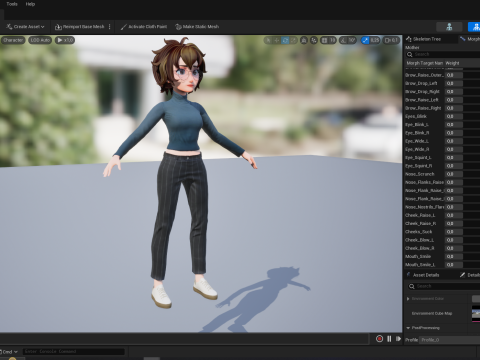480x360 pixels.
Task: Click the Asset Details search field
Action: (443, 286)
